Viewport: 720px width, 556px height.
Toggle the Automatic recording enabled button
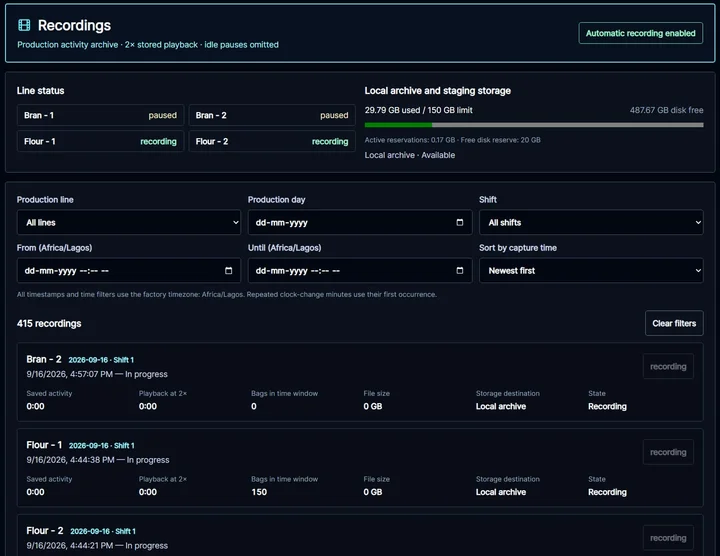641,33
